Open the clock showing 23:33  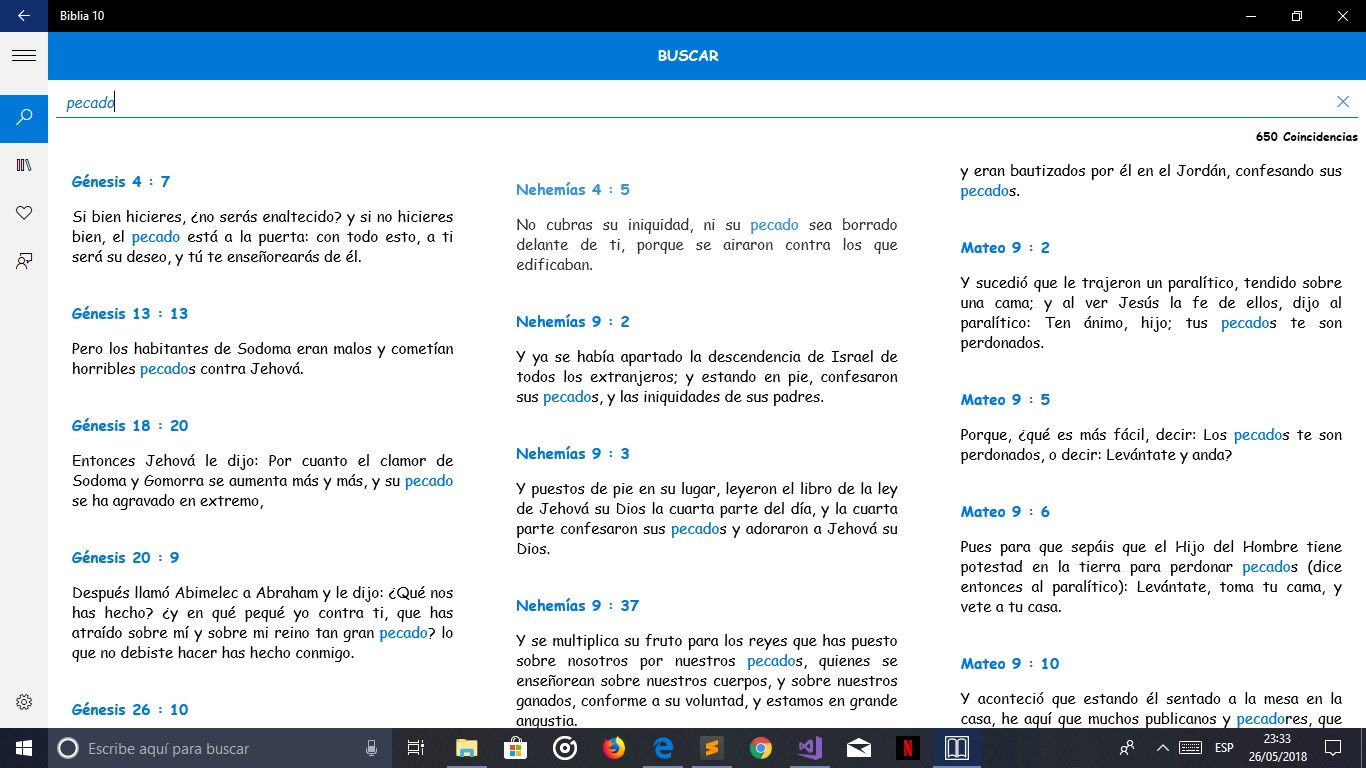pos(1277,748)
